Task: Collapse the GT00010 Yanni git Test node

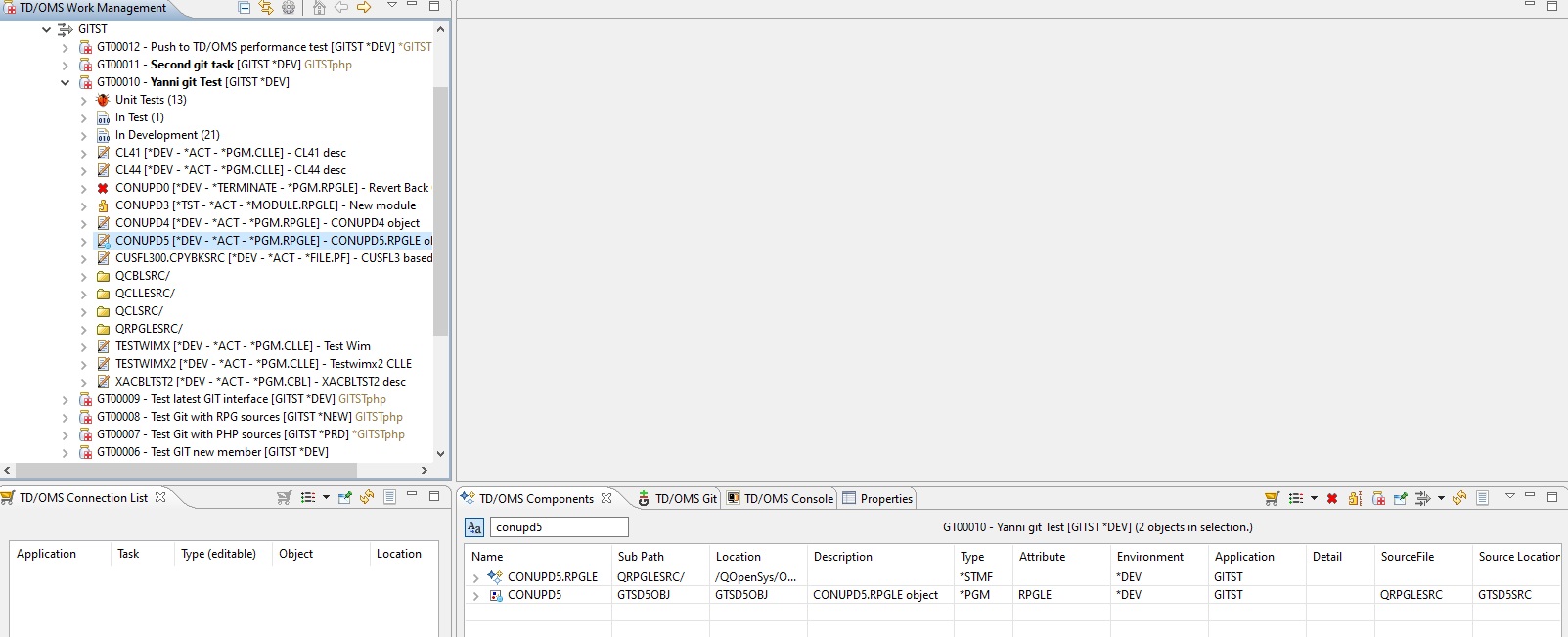Action: 66,82
